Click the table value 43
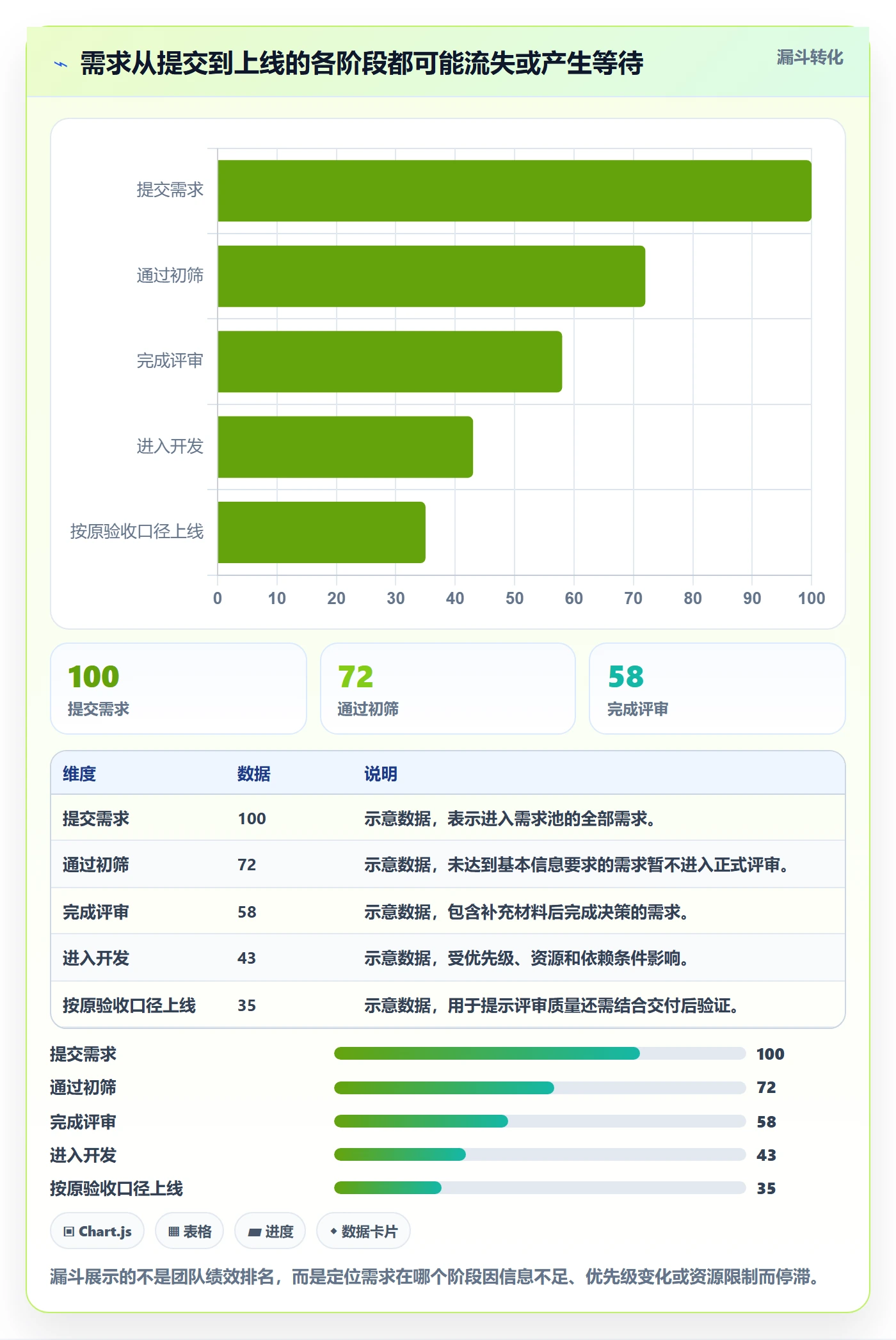The width and height of the screenshot is (896, 1340). (247, 958)
